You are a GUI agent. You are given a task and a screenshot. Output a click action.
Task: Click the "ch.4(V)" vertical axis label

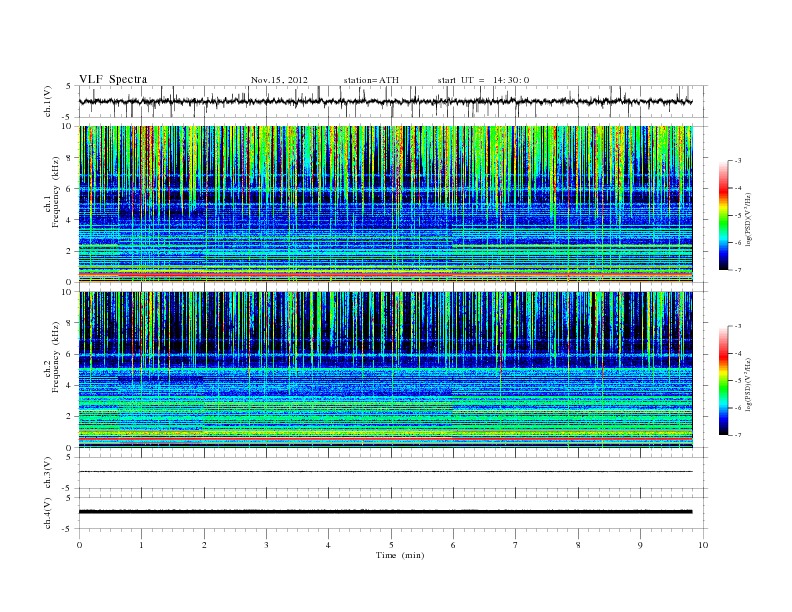(48, 513)
